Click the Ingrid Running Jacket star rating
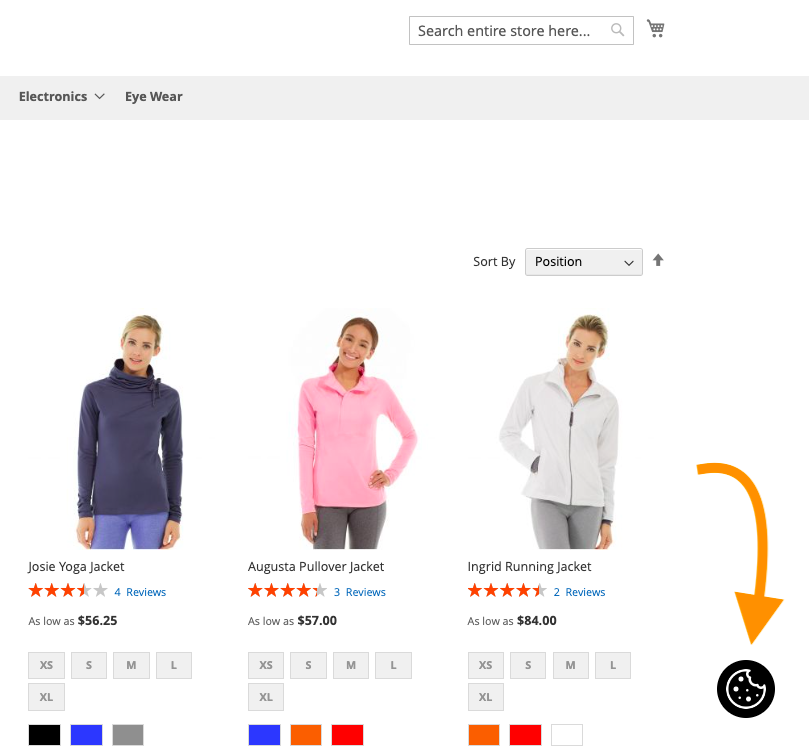Image resolution: width=809 pixels, height=756 pixels. 507,590
